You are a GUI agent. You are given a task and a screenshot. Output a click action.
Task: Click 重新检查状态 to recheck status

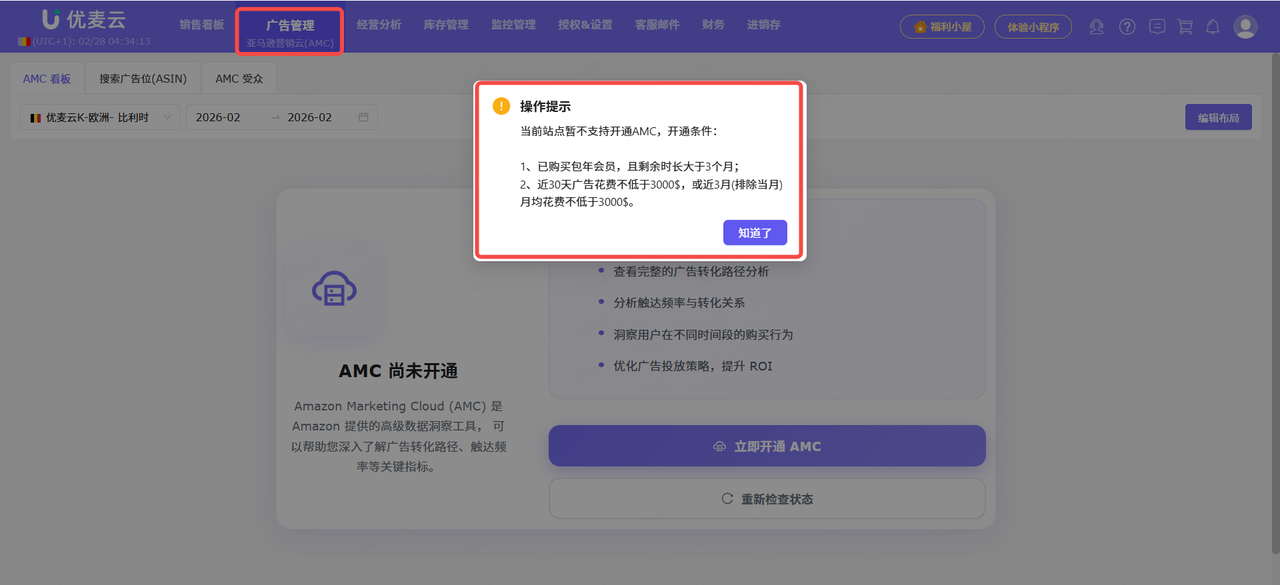(x=766, y=498)
